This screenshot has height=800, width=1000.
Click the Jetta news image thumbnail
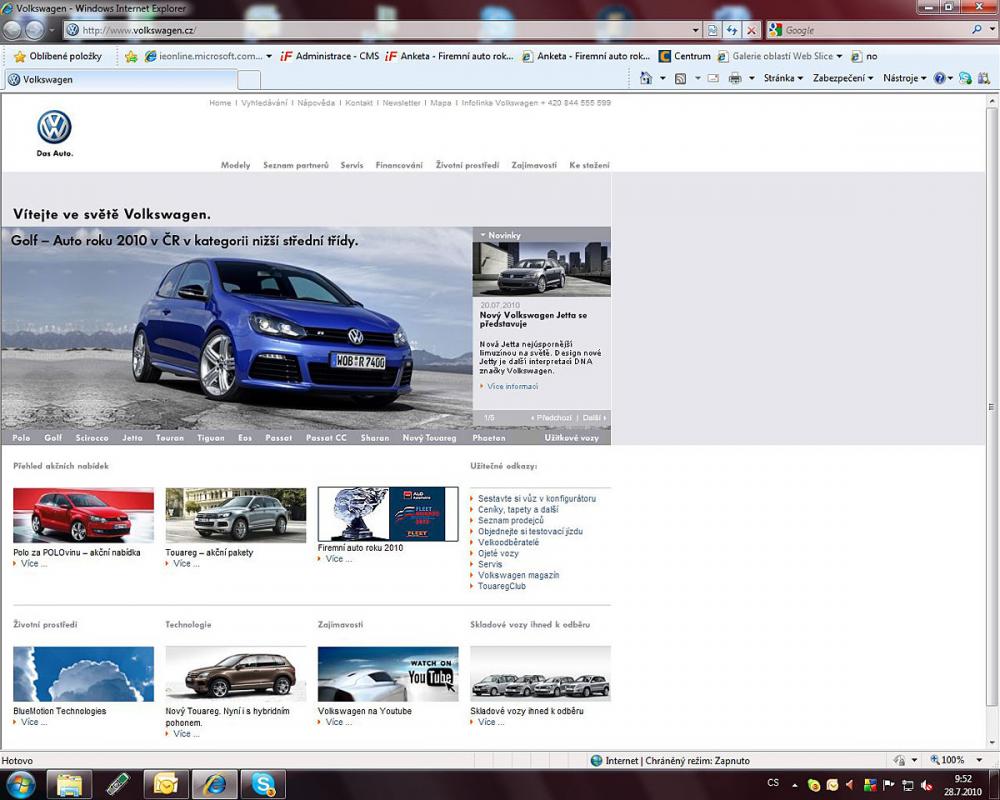(x=541, y=269)
